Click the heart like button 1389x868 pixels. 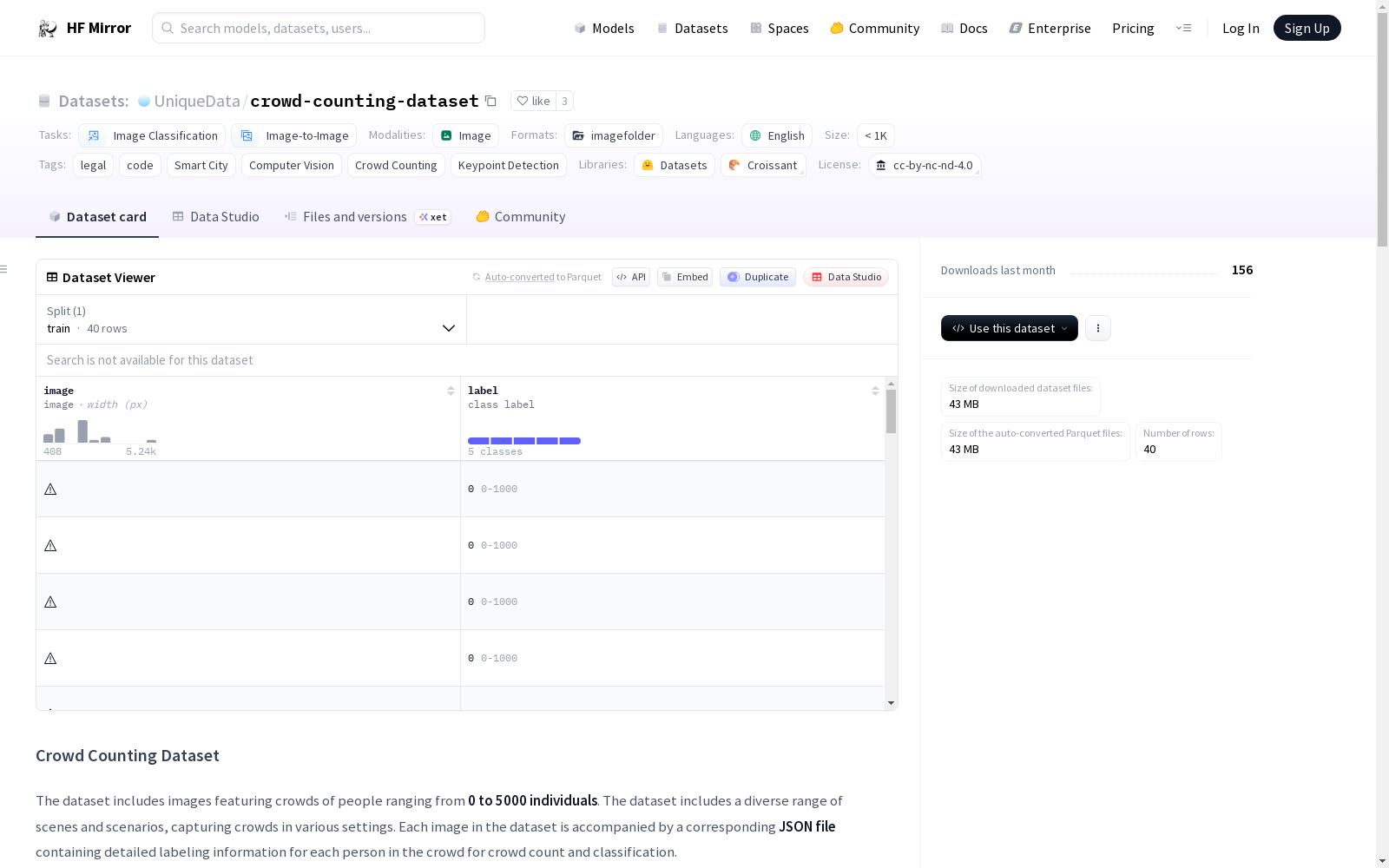click(533, 101)
